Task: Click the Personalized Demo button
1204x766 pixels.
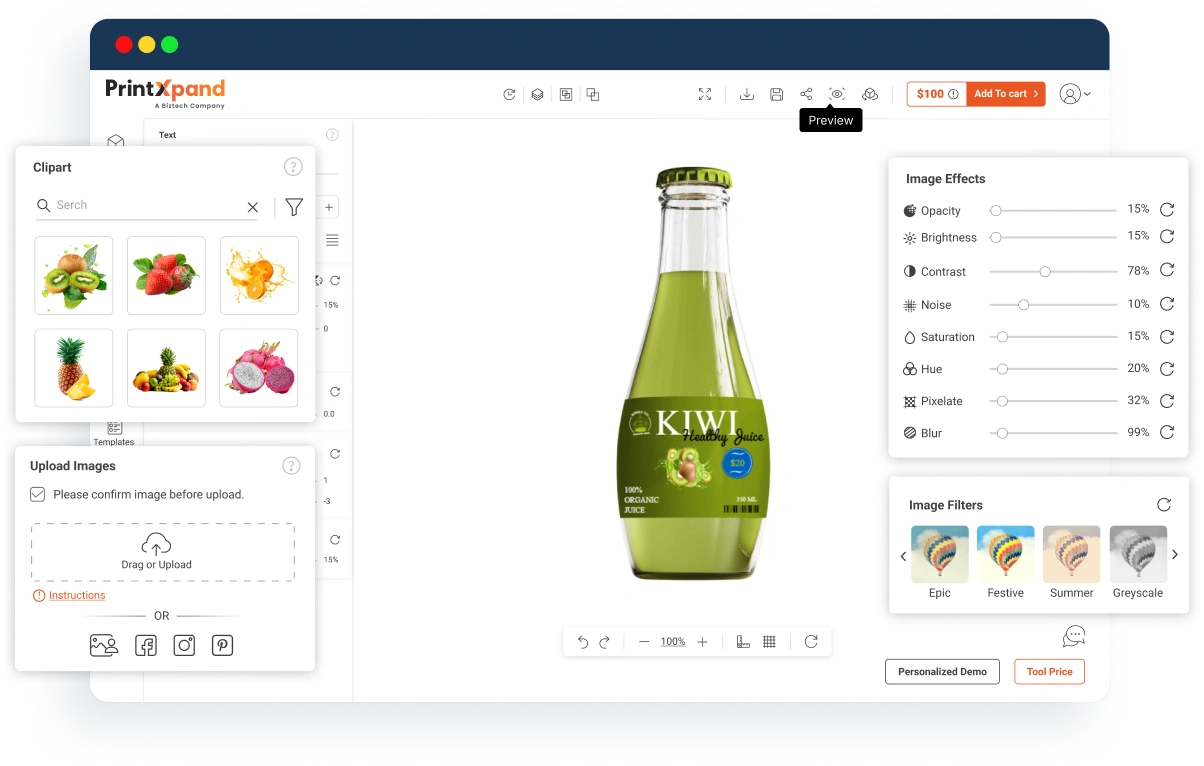Action: coord(942,672)
